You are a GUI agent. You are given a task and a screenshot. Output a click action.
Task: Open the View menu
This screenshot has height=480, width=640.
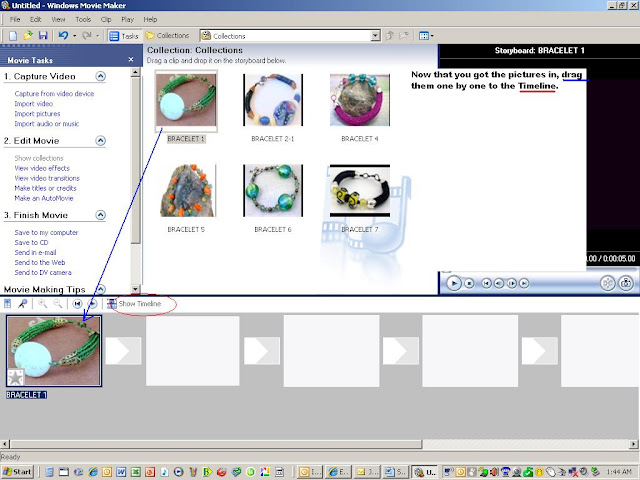pos(58,19)
